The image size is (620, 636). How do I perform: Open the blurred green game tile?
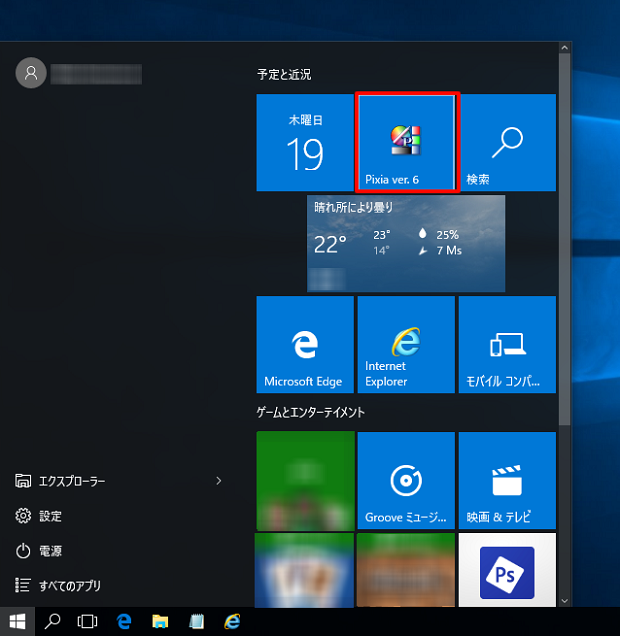click(x=305, y=481)
